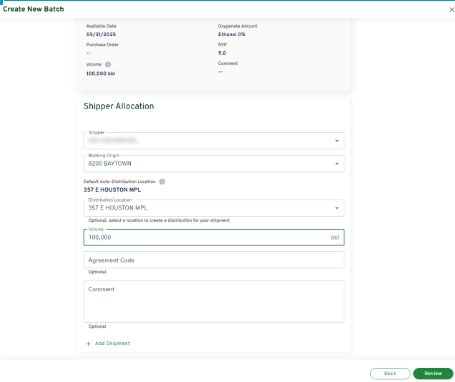The height and width of the screenshot is (382, 455).
Task: Click the 100,000 bbl volume summary value
Action: pyautogui.click(x=101, y=74)
